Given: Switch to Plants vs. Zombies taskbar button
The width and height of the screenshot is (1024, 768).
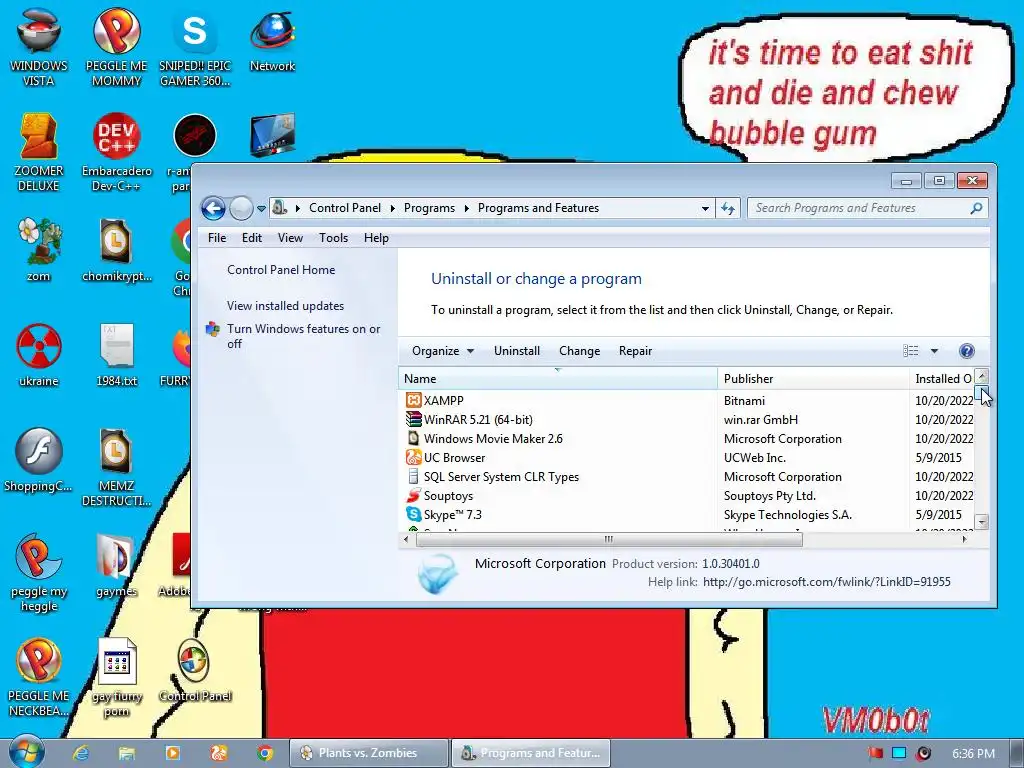Looking at the screenshot, I should point(369,753).
